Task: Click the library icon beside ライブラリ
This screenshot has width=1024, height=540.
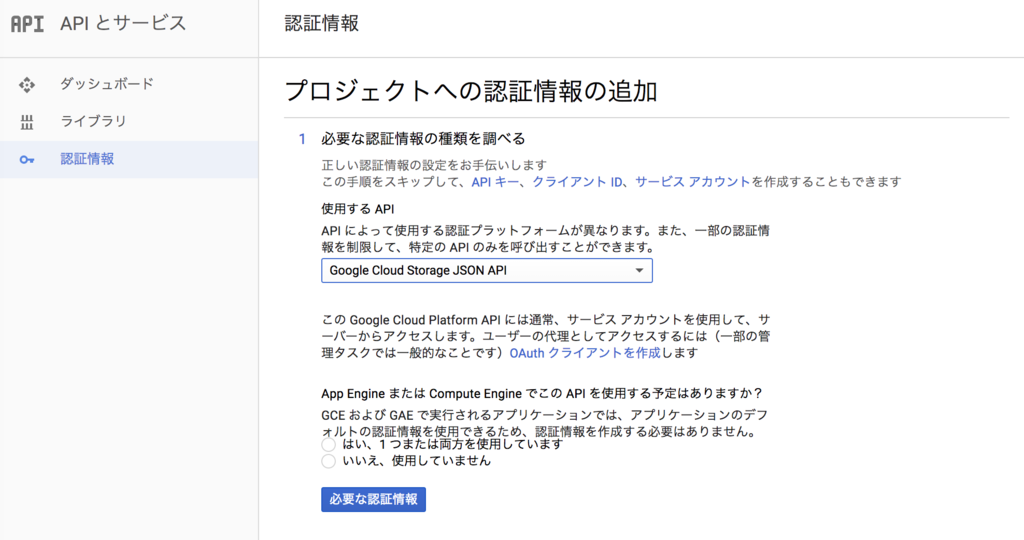Action: point(27,121)
